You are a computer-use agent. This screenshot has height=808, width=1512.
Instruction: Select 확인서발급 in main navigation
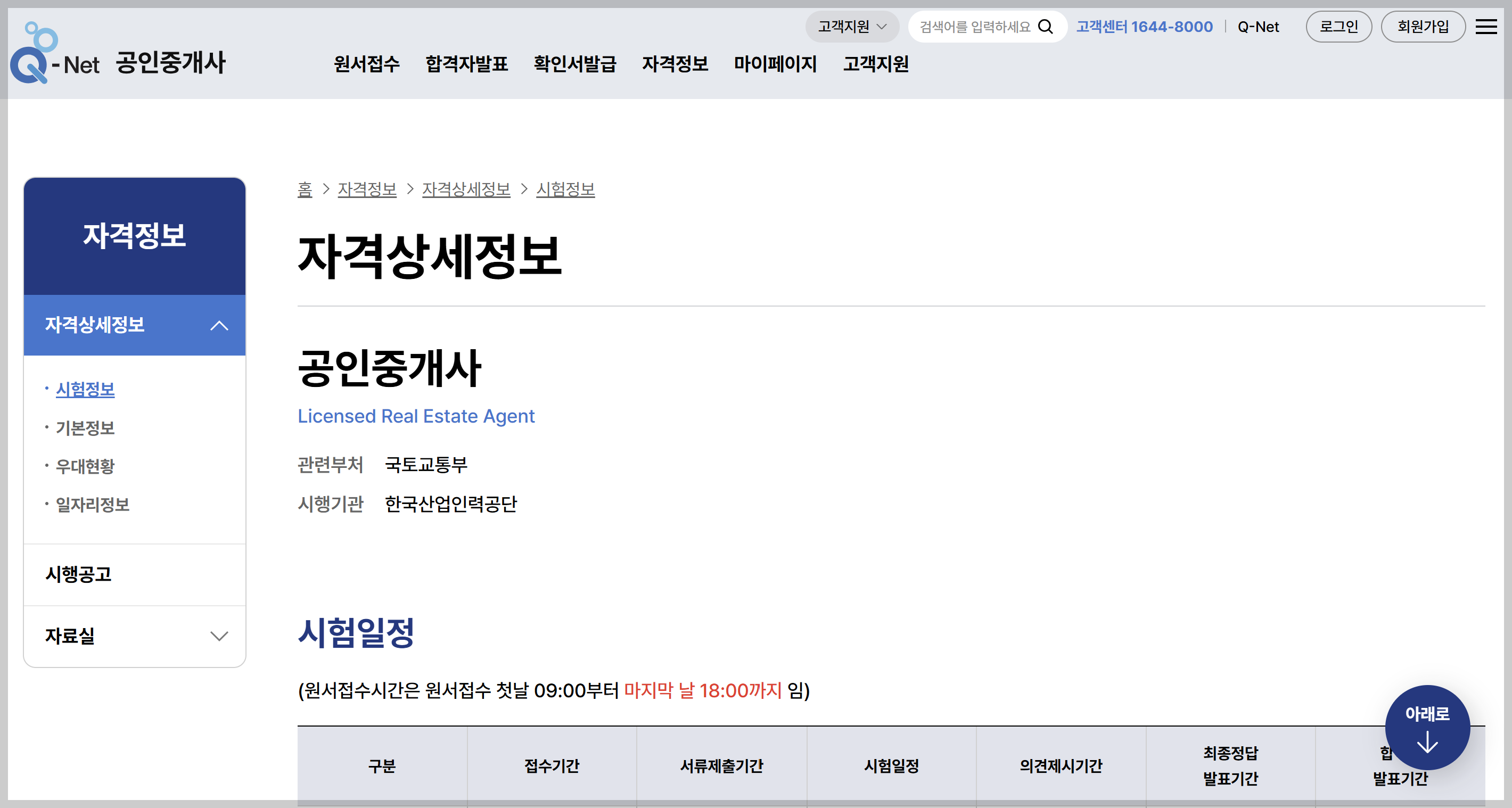coord(574,63)
